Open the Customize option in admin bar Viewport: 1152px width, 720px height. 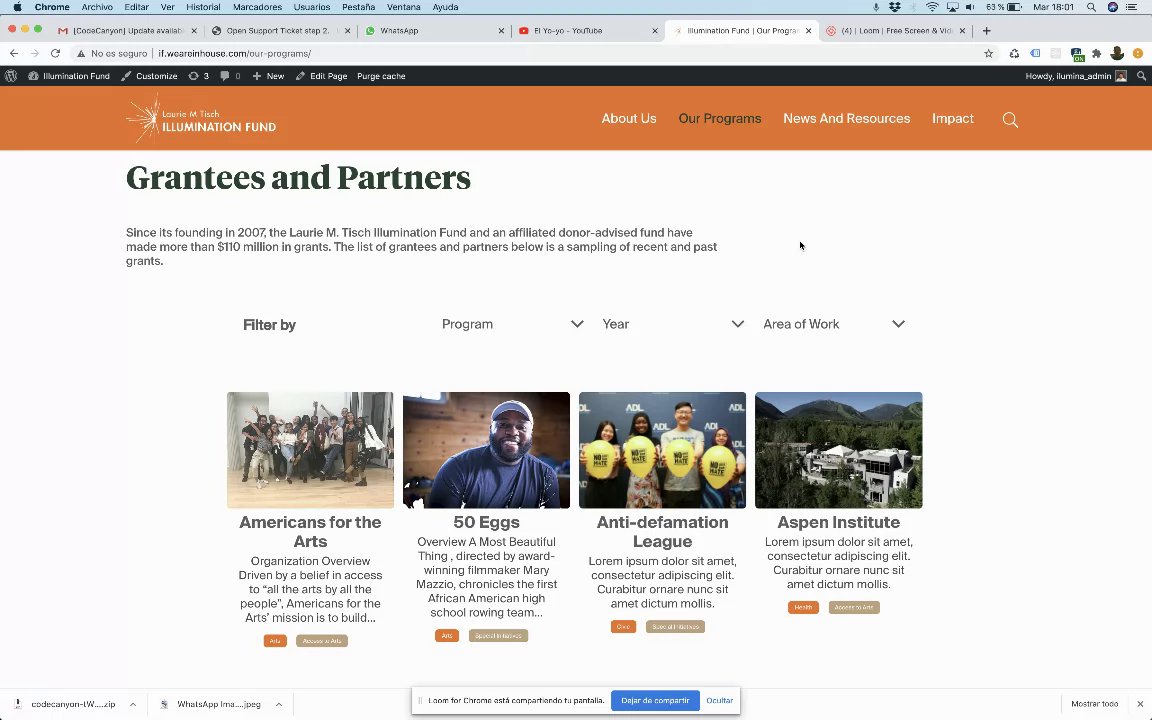click(149, 76)
